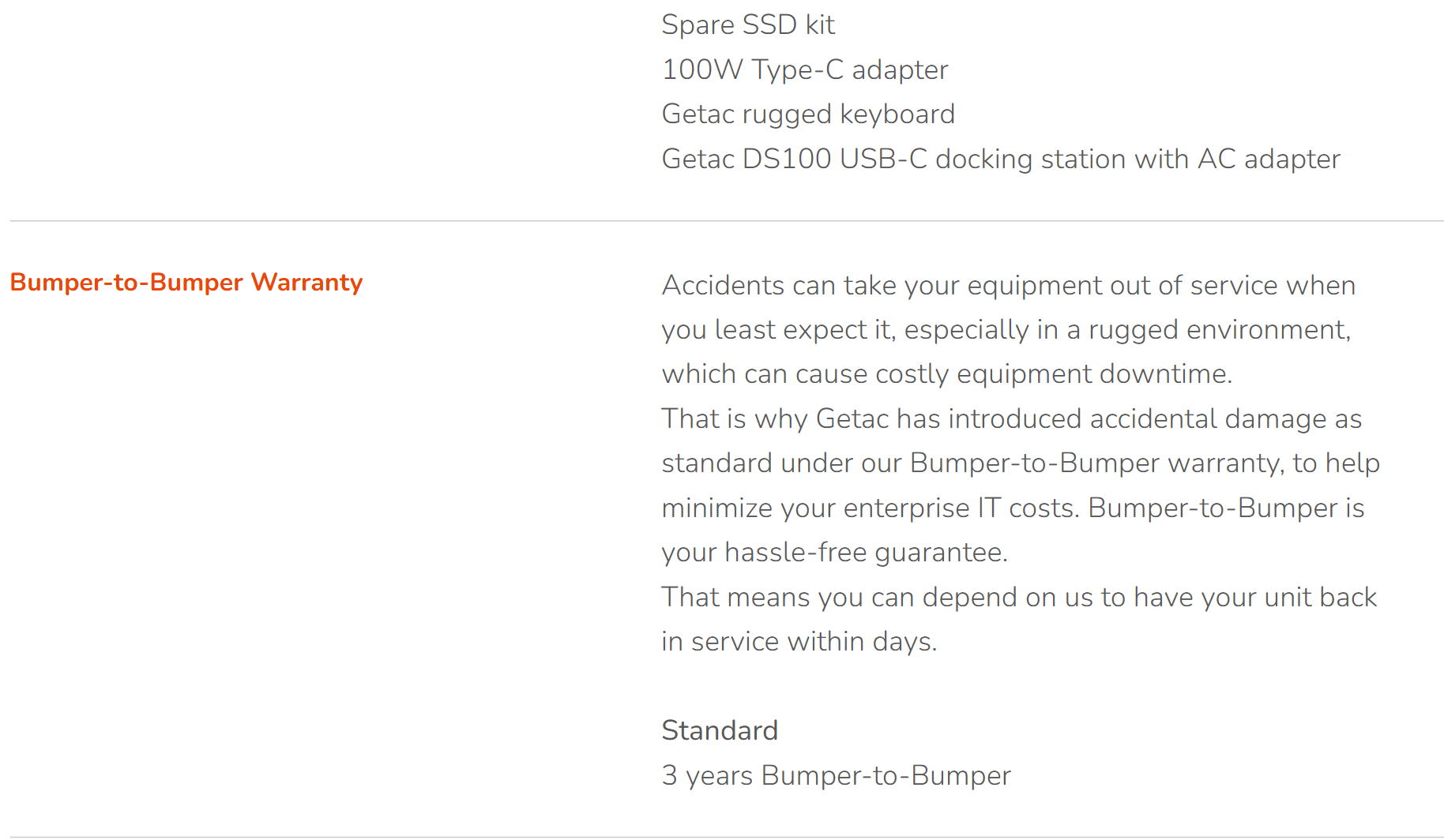Click the Bumper-to-Bumper Warranty heading

[x=186, y=282]
